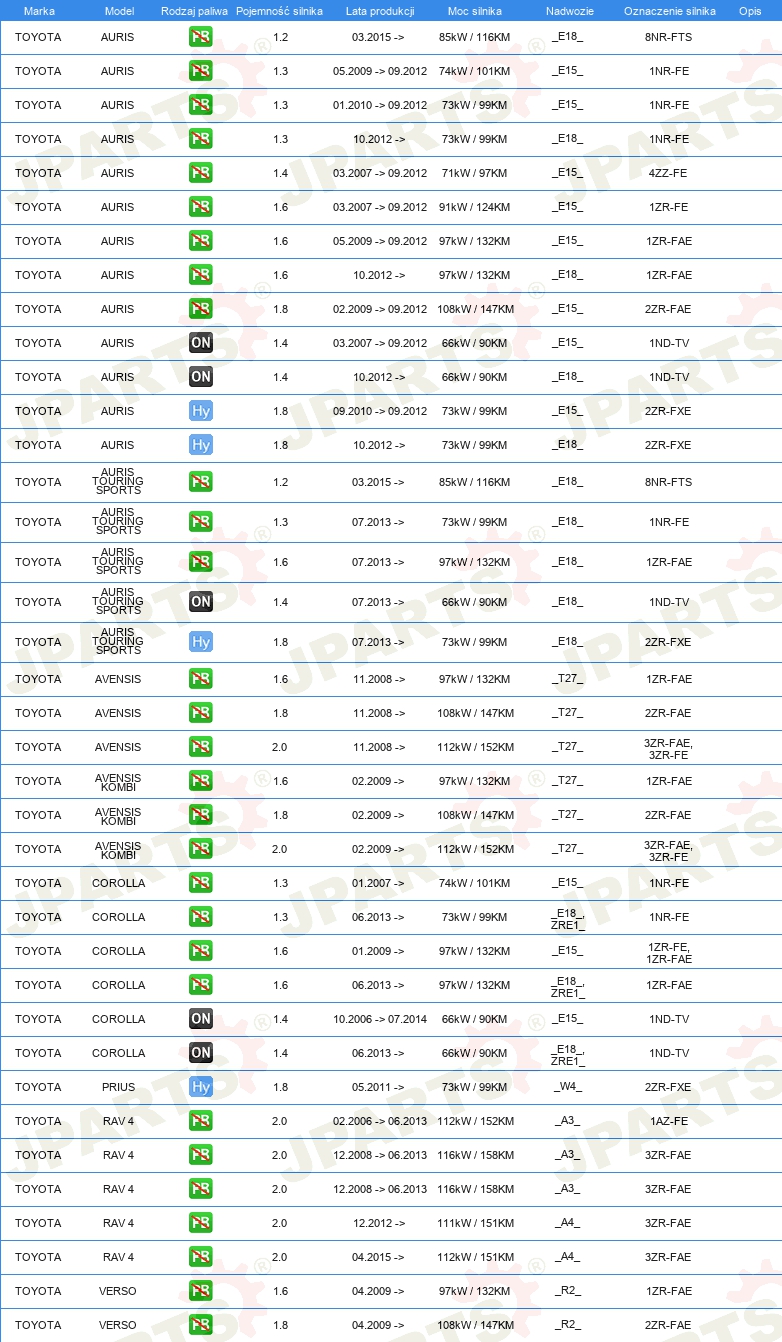782x1342 pixels.
Task: Click the petrol icon for AURIS 1.2 8NR-FTS
Action: pos(201,37)
